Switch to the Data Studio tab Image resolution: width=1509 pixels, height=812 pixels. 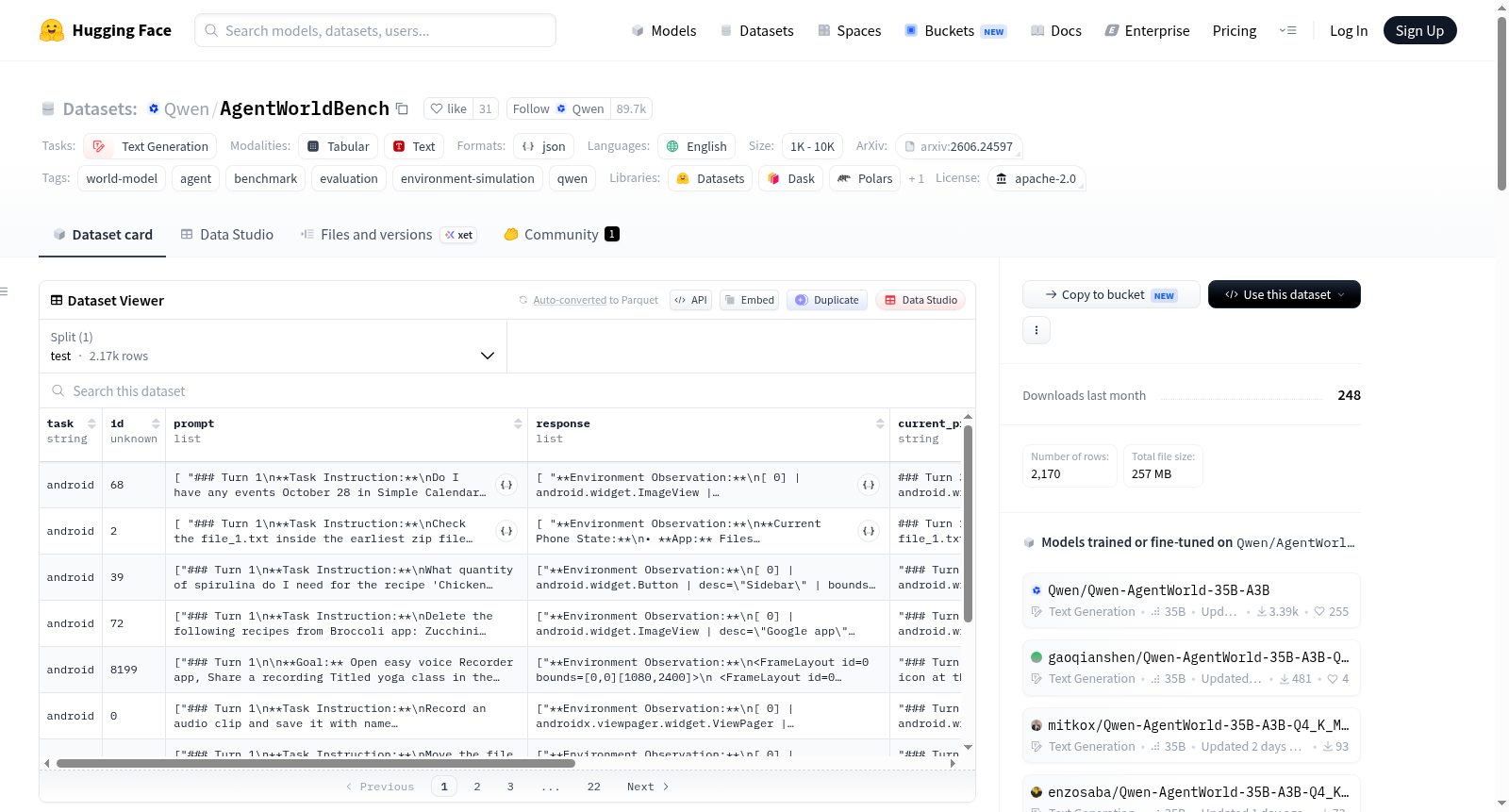pyautogui.click(x=227, y=235)
